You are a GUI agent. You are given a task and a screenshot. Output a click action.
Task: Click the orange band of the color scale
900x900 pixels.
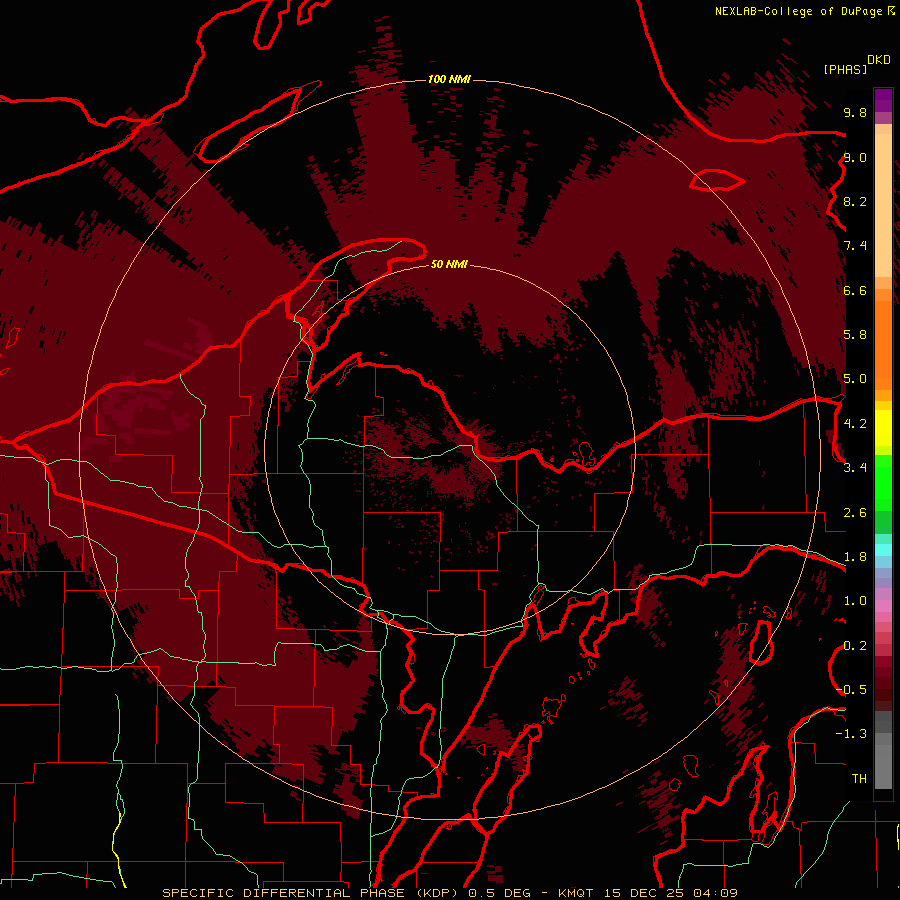coord(883,344)
